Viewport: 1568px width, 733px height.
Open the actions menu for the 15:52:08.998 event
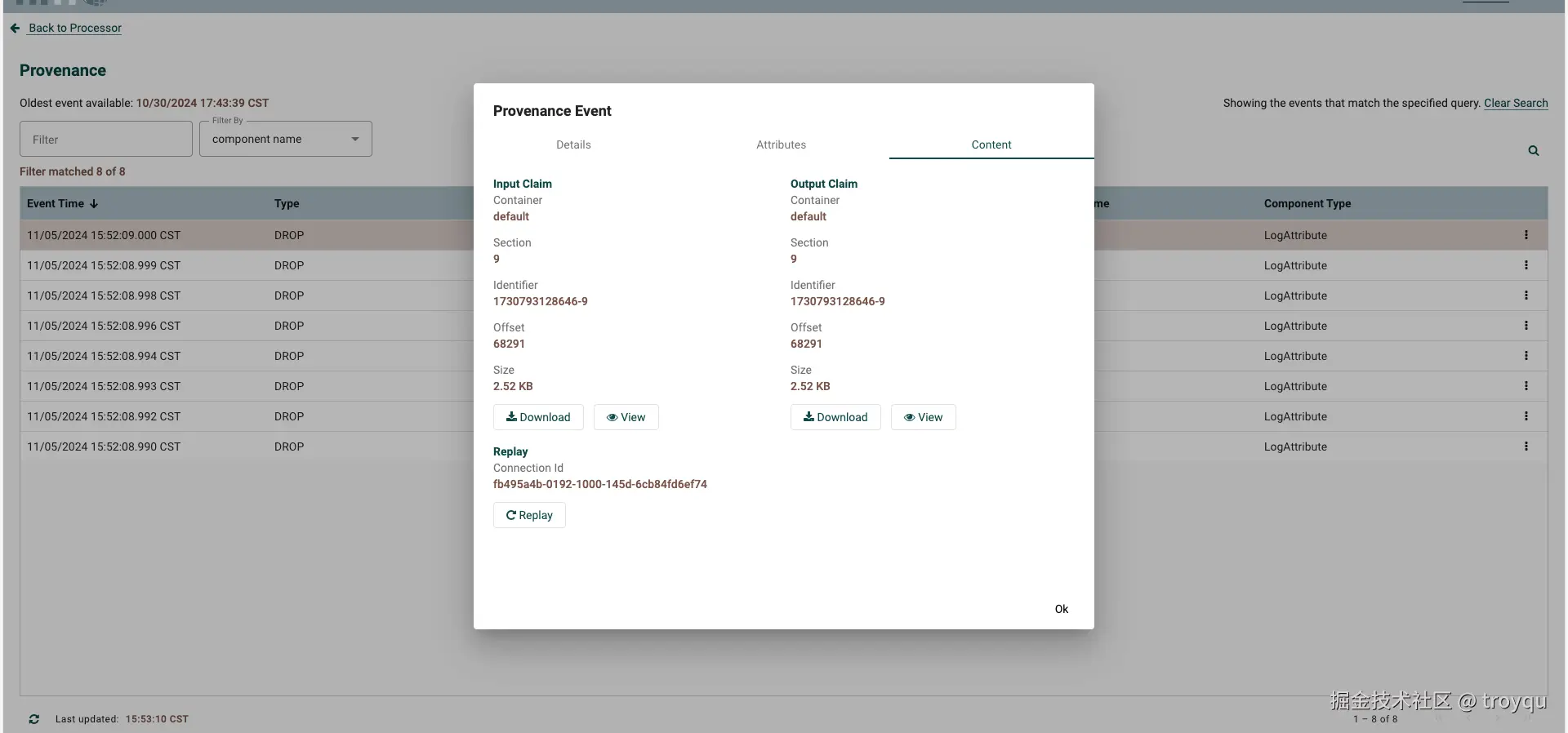pos(1526,295)
